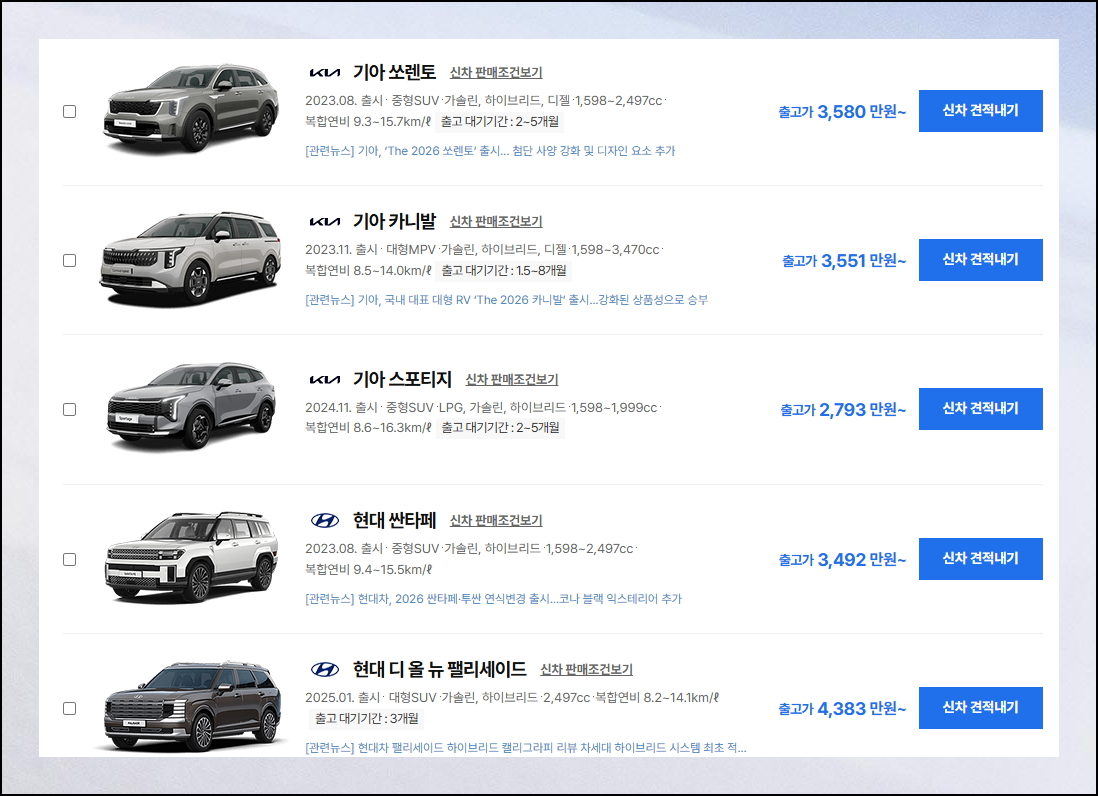Click the 출고가 3,551 만원 price
1098x796 pixels.
844,260
